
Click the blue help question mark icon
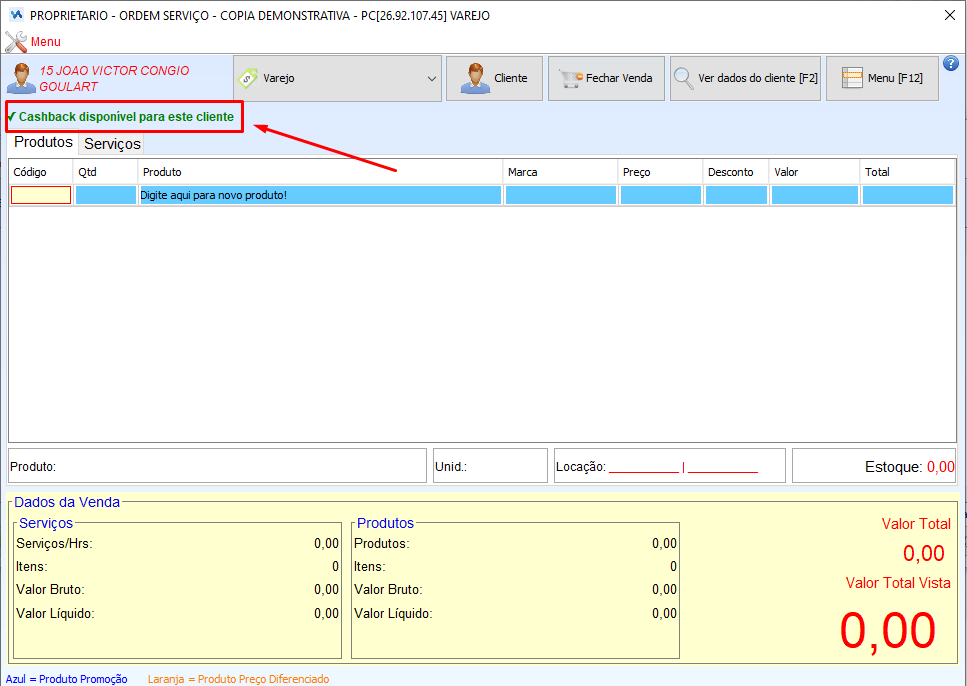[x=951, y=63]
